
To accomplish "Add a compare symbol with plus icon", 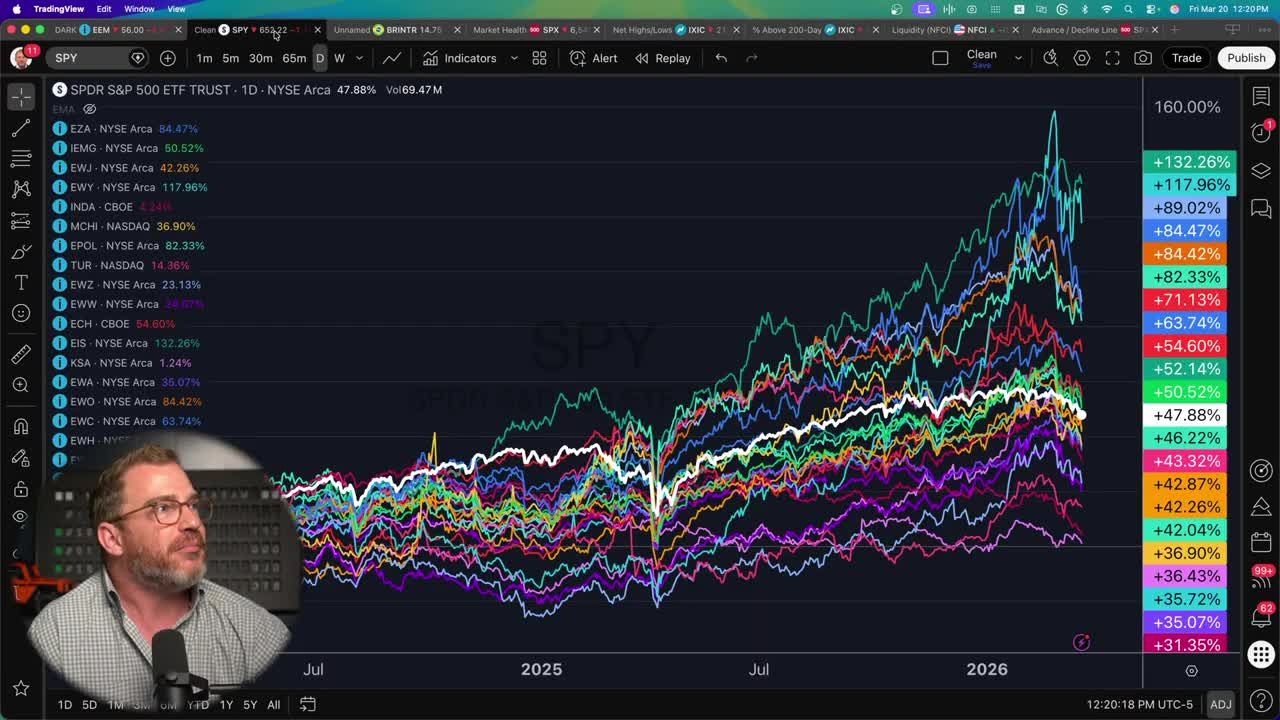I will (168, 58).
